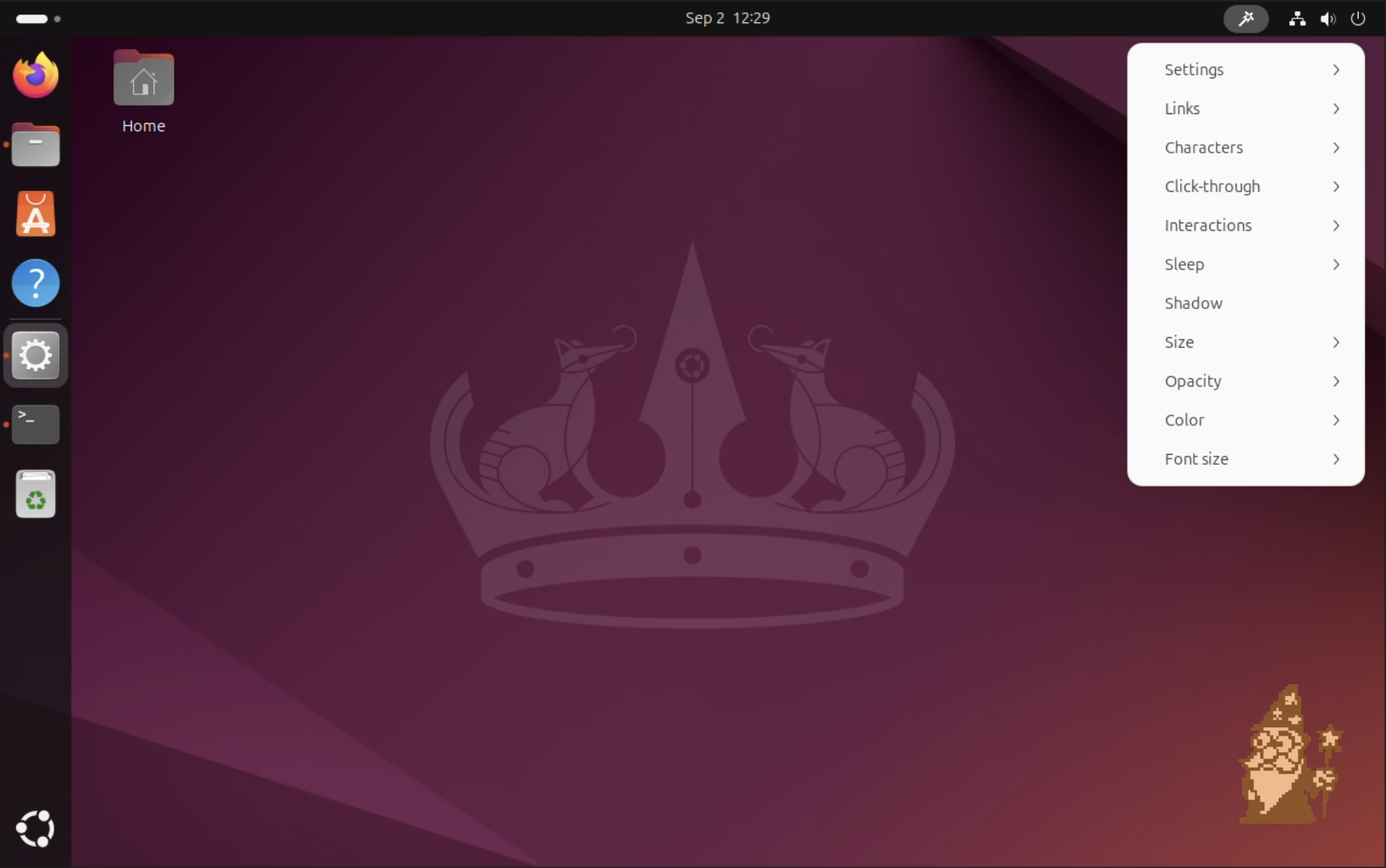Expand the Characters submenu

tap(1203, 148)
